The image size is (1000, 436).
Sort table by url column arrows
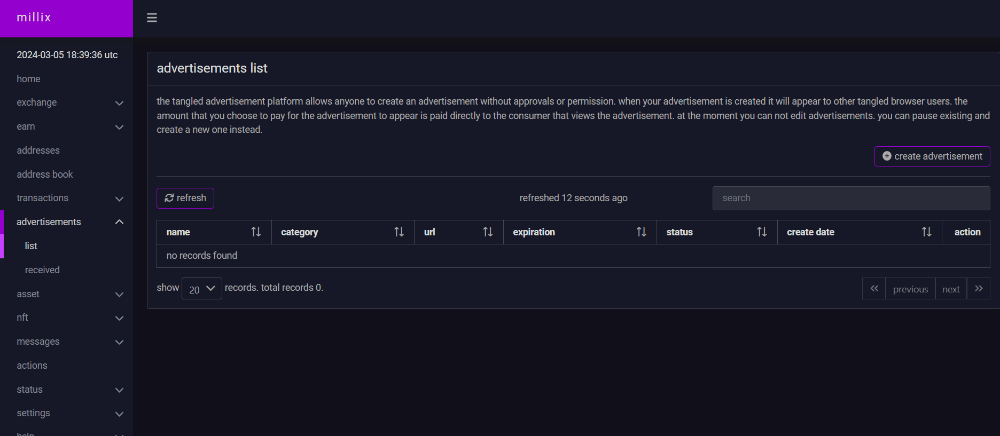click(488, 232)
